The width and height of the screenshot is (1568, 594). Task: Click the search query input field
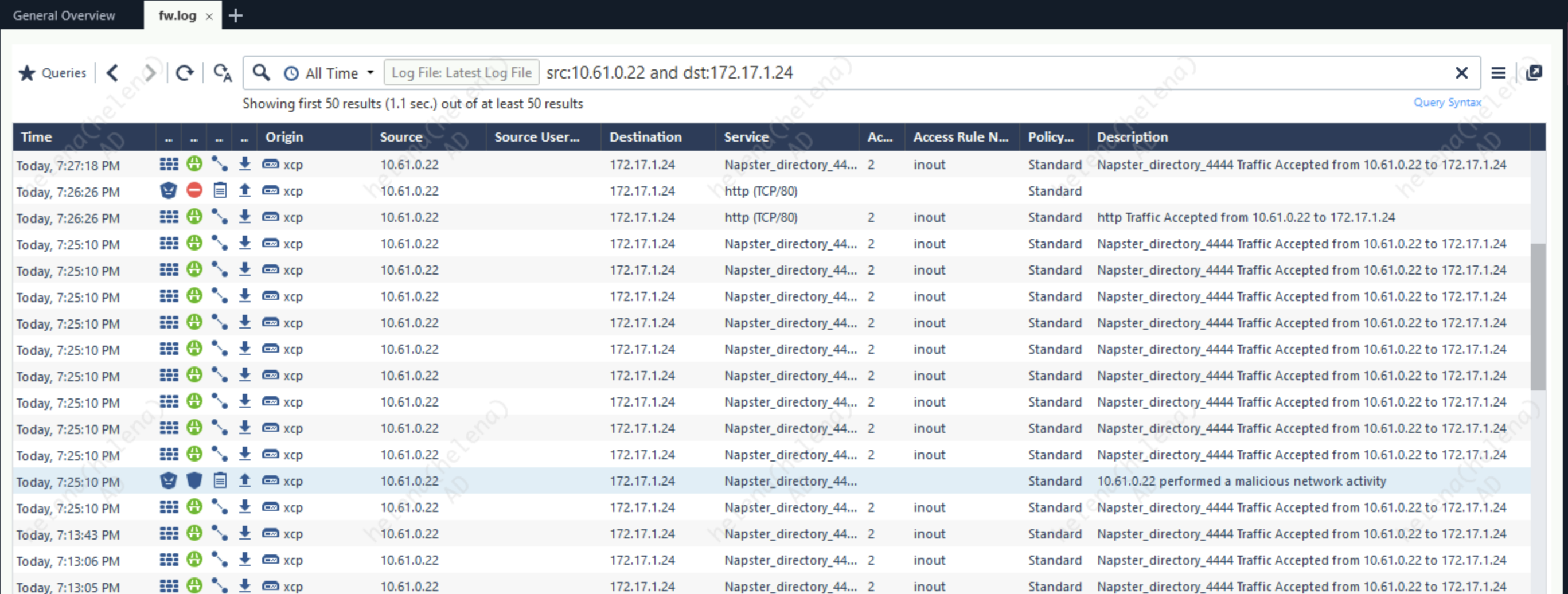click(x=974, y=73)
